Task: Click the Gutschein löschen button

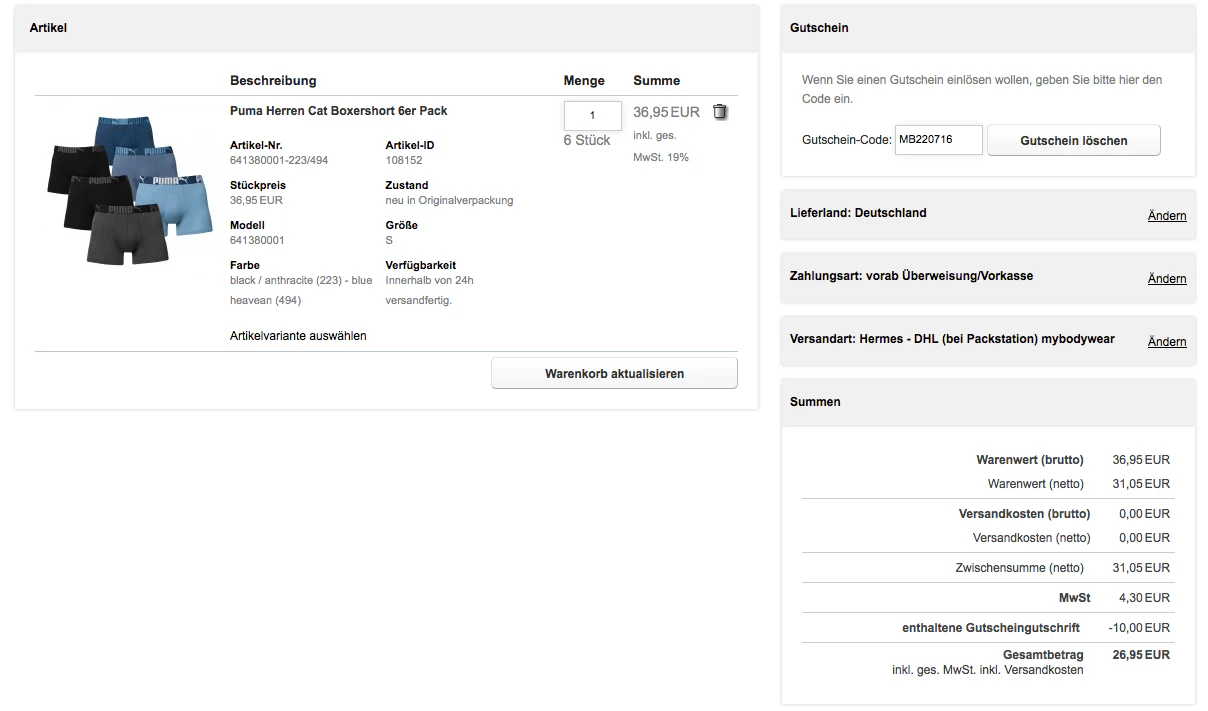Action: (1074, 141)
